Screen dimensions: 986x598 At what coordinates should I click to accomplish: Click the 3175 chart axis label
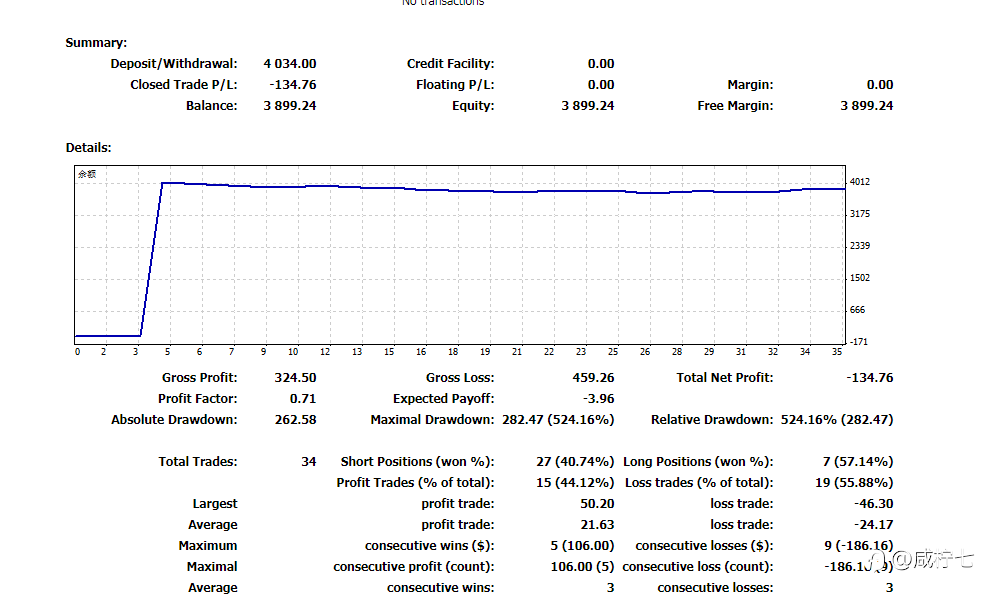(x=860, y=214)
